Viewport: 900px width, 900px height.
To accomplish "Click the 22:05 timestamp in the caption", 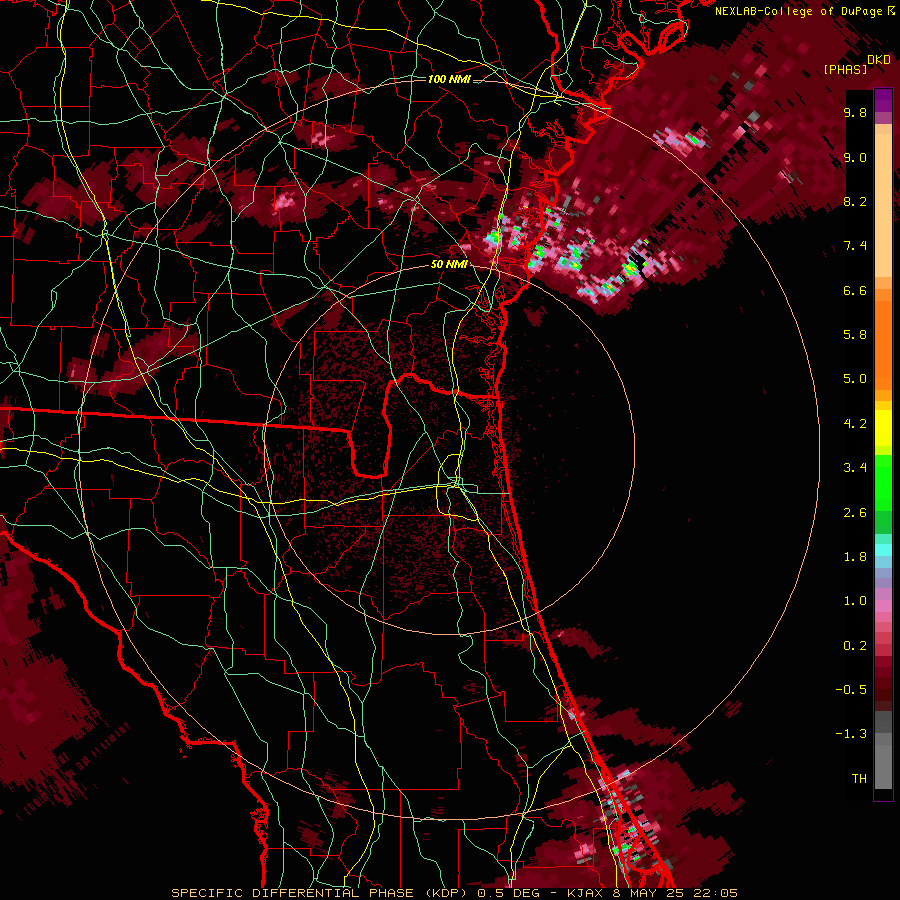I will point(717,893).
